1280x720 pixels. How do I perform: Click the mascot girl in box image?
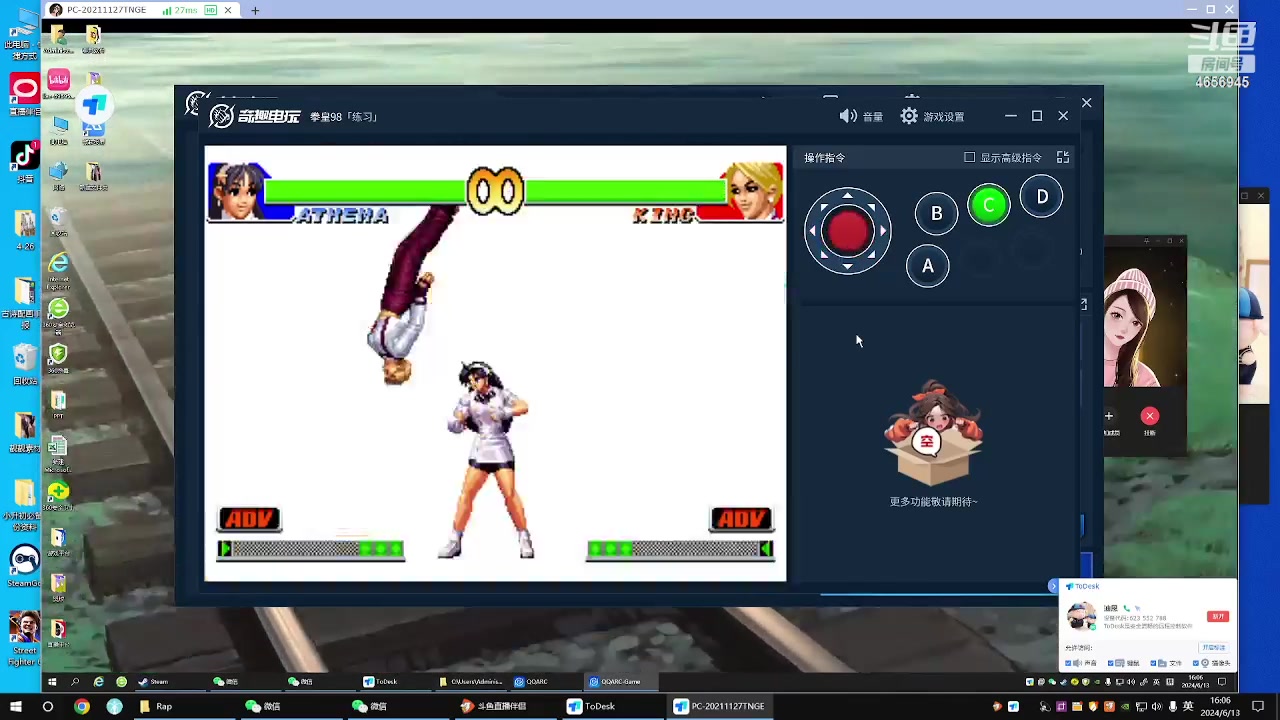pyautogui.click(x=933, y=433)
